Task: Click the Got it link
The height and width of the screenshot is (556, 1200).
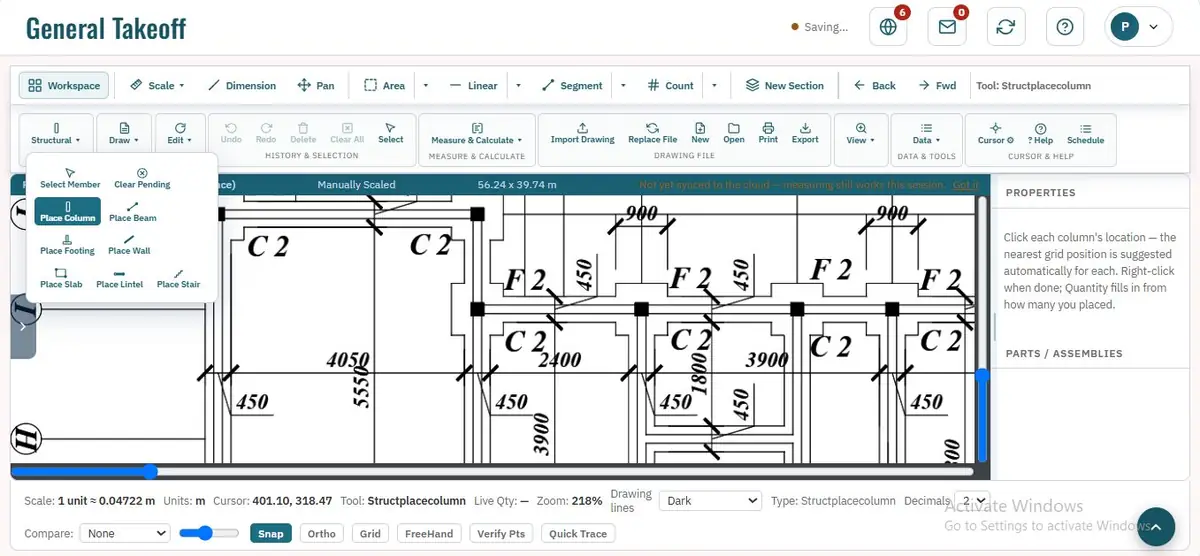Action: point(965,184)
